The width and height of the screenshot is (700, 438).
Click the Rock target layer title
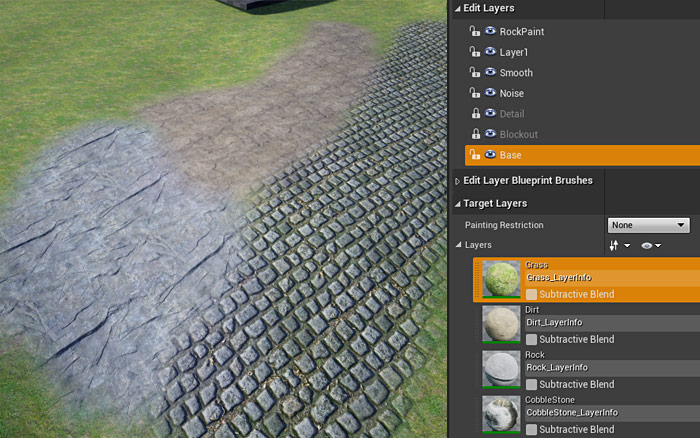(x=535, y=355)
